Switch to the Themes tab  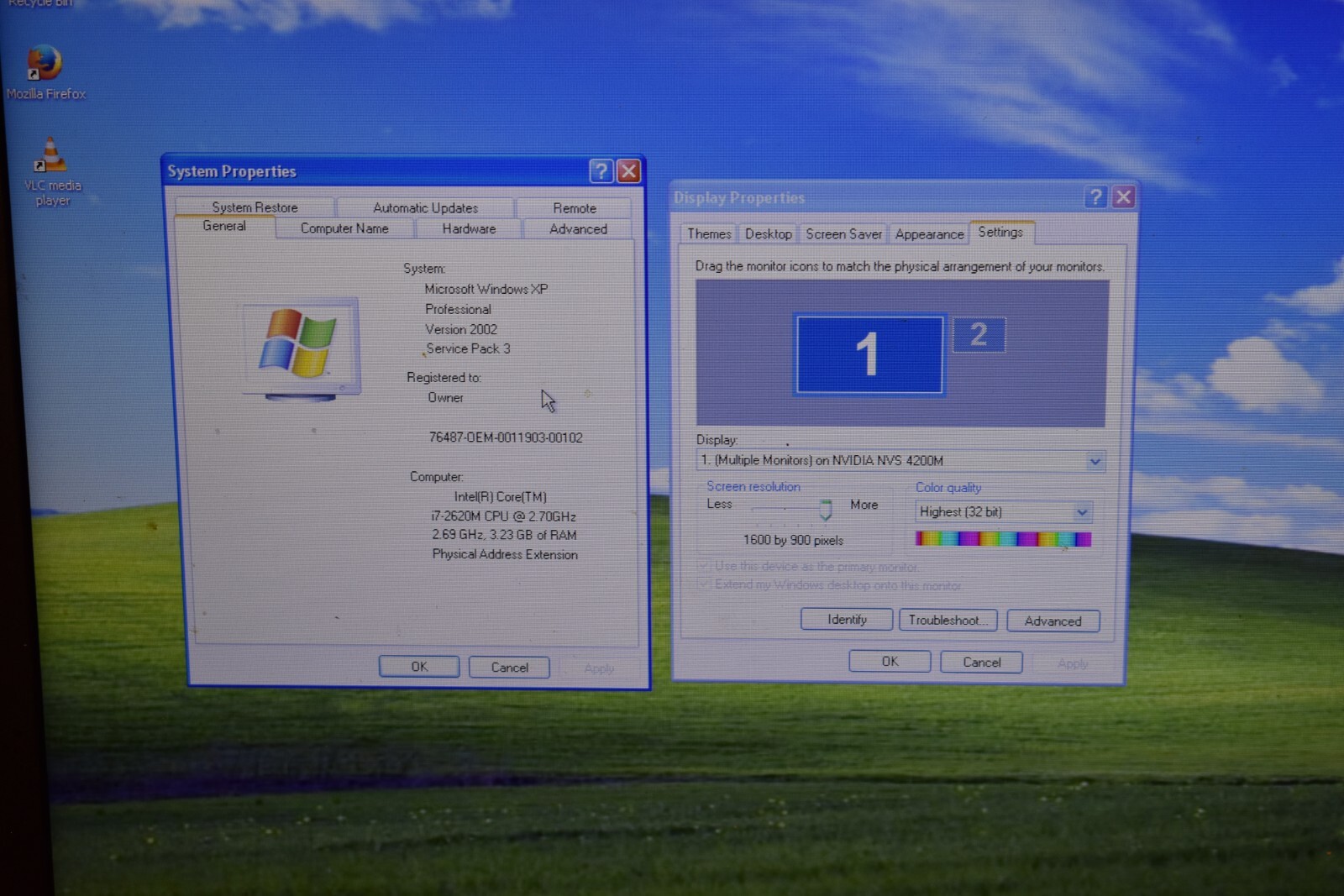point(709,234)
